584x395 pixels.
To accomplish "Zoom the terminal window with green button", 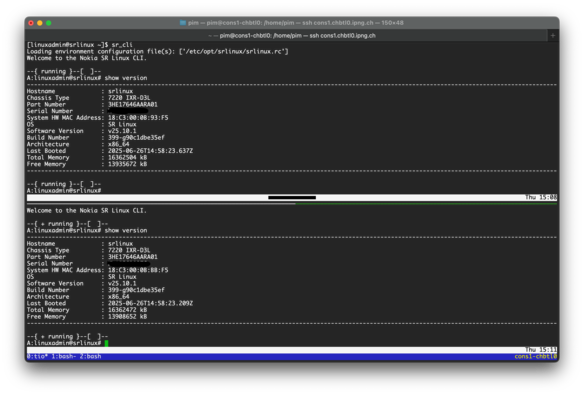I will (x=49, y=23).
